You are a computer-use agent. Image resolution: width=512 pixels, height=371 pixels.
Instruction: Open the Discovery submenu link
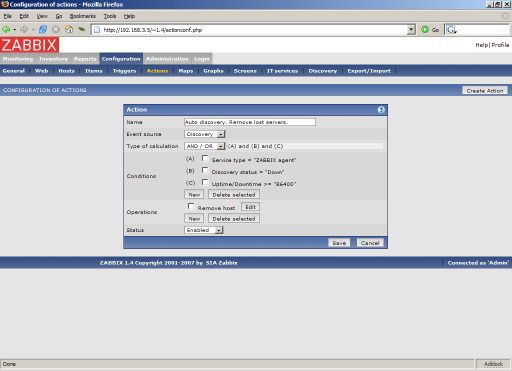(323, 71)
